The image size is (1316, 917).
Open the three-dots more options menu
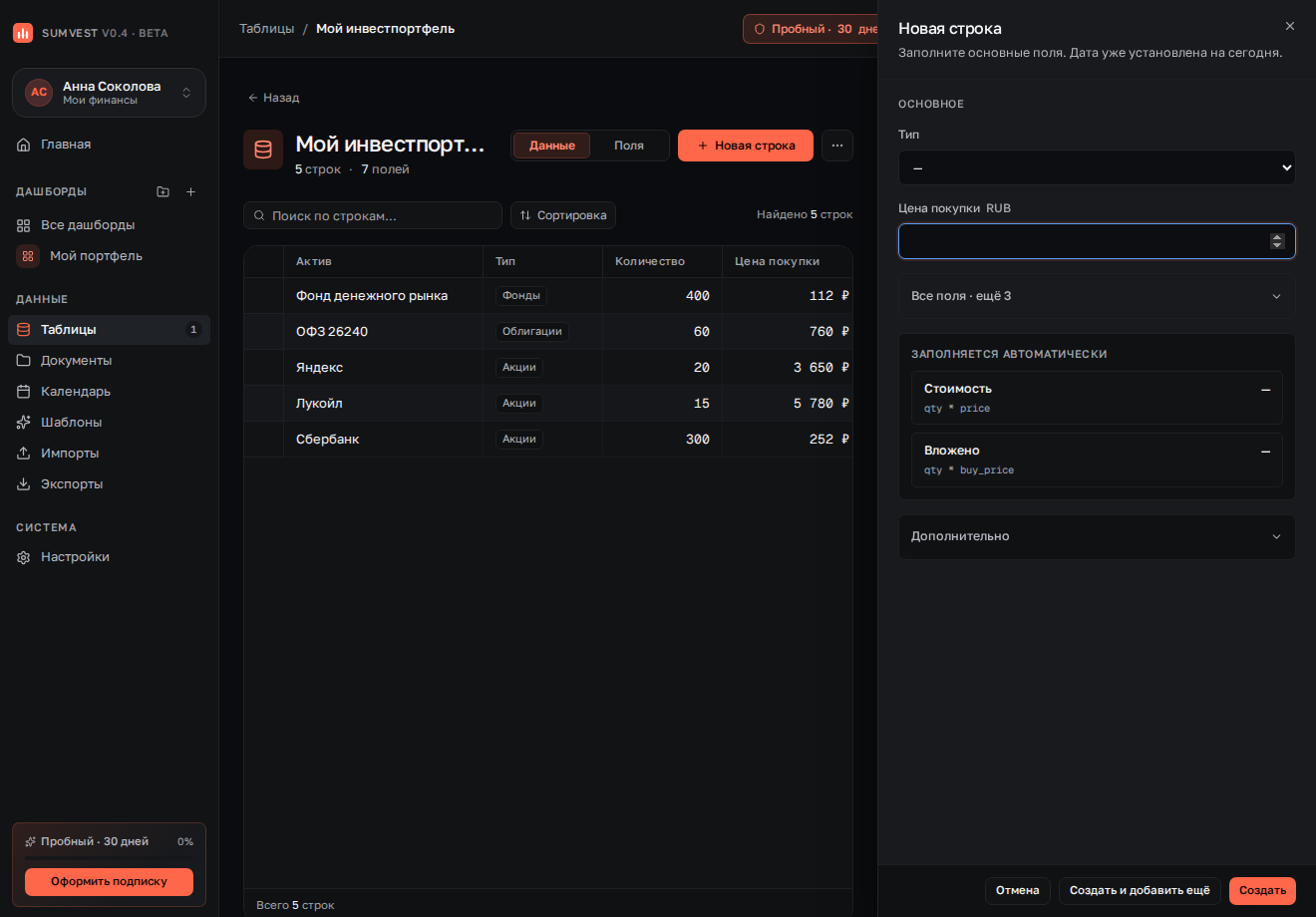pyautogui.click(x=837, y=146)
